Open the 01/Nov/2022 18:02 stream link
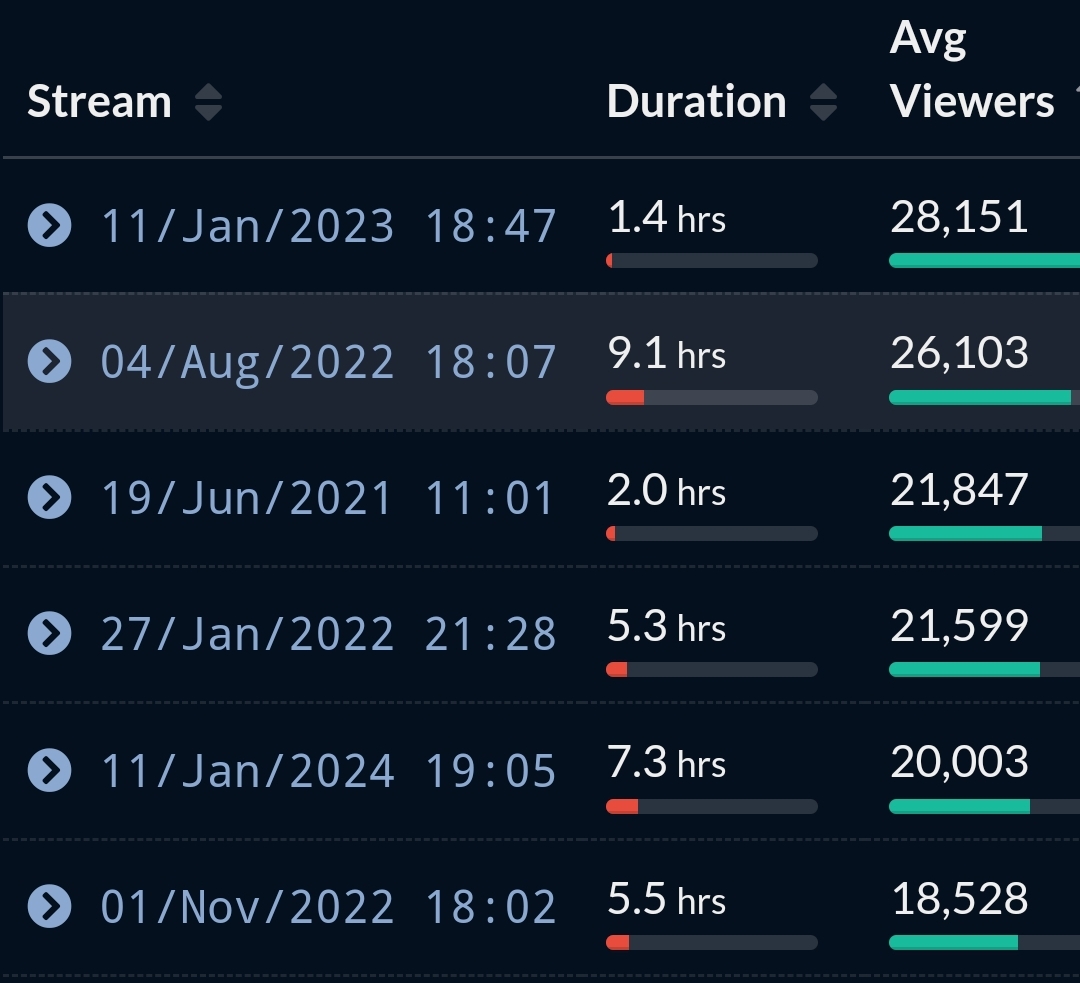 click(x=328, y=907)
